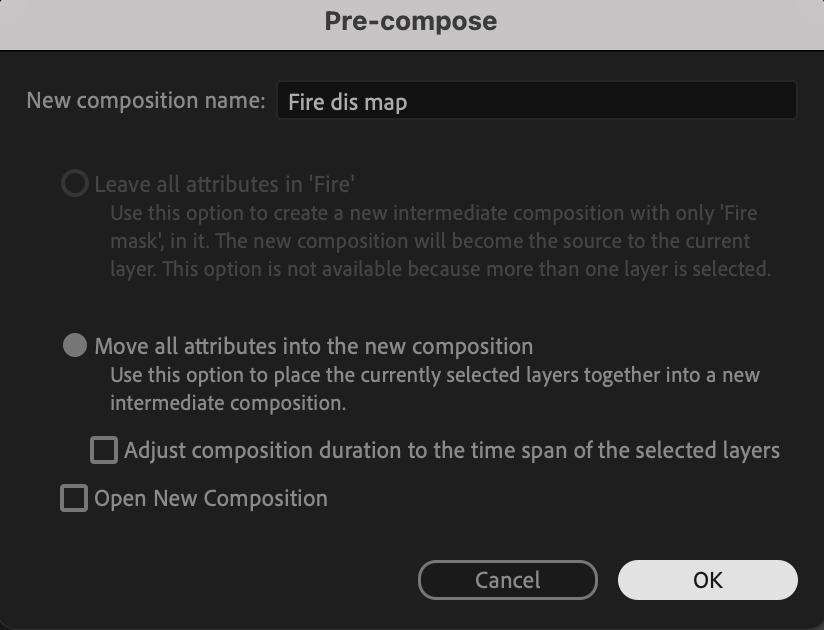The image size is (824, 630).
Task: Click the "Open New Composition" label text
Action: point(211,498)
